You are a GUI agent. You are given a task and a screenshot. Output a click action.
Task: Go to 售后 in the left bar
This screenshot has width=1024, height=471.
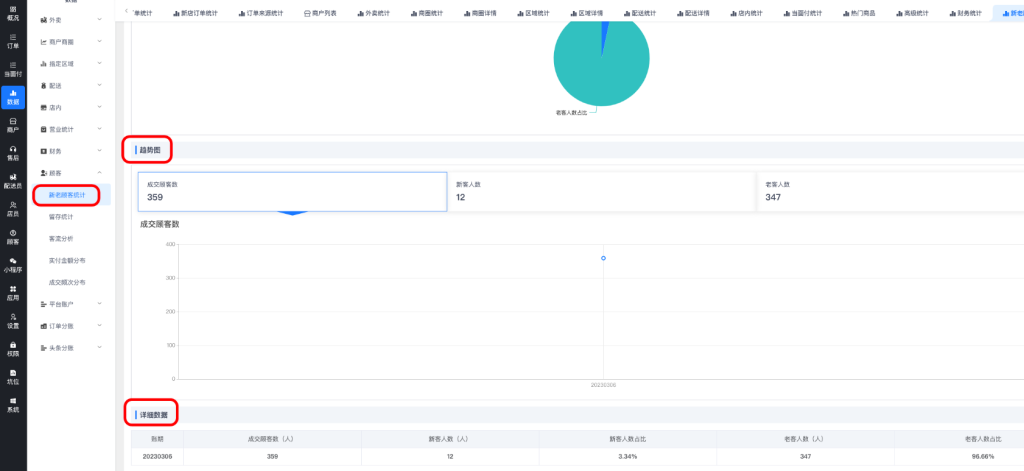(12, 152)
